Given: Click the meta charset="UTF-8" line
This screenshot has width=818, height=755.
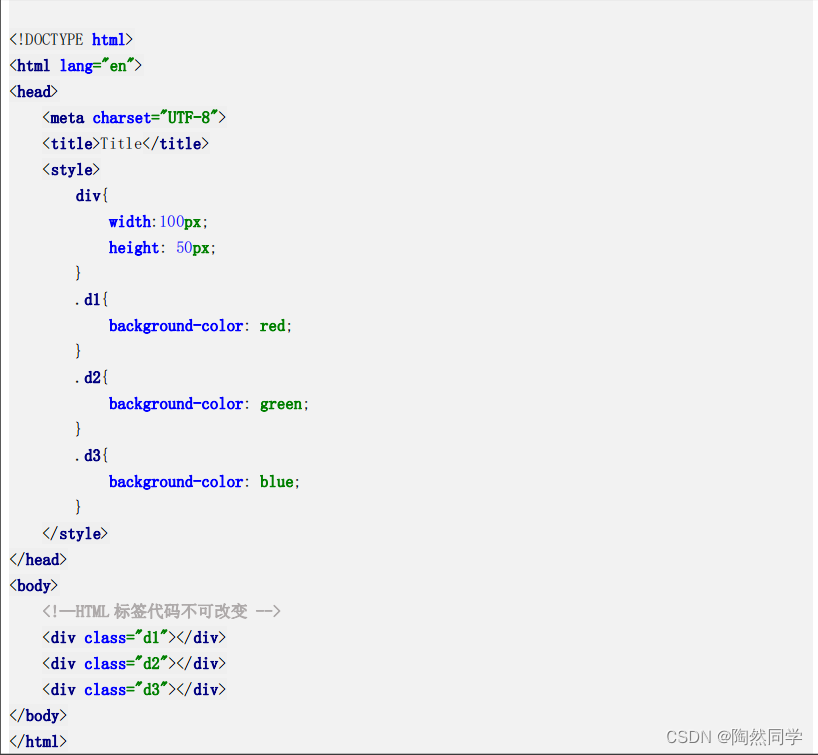Looking at the screenshot, I should pos(134,118).
